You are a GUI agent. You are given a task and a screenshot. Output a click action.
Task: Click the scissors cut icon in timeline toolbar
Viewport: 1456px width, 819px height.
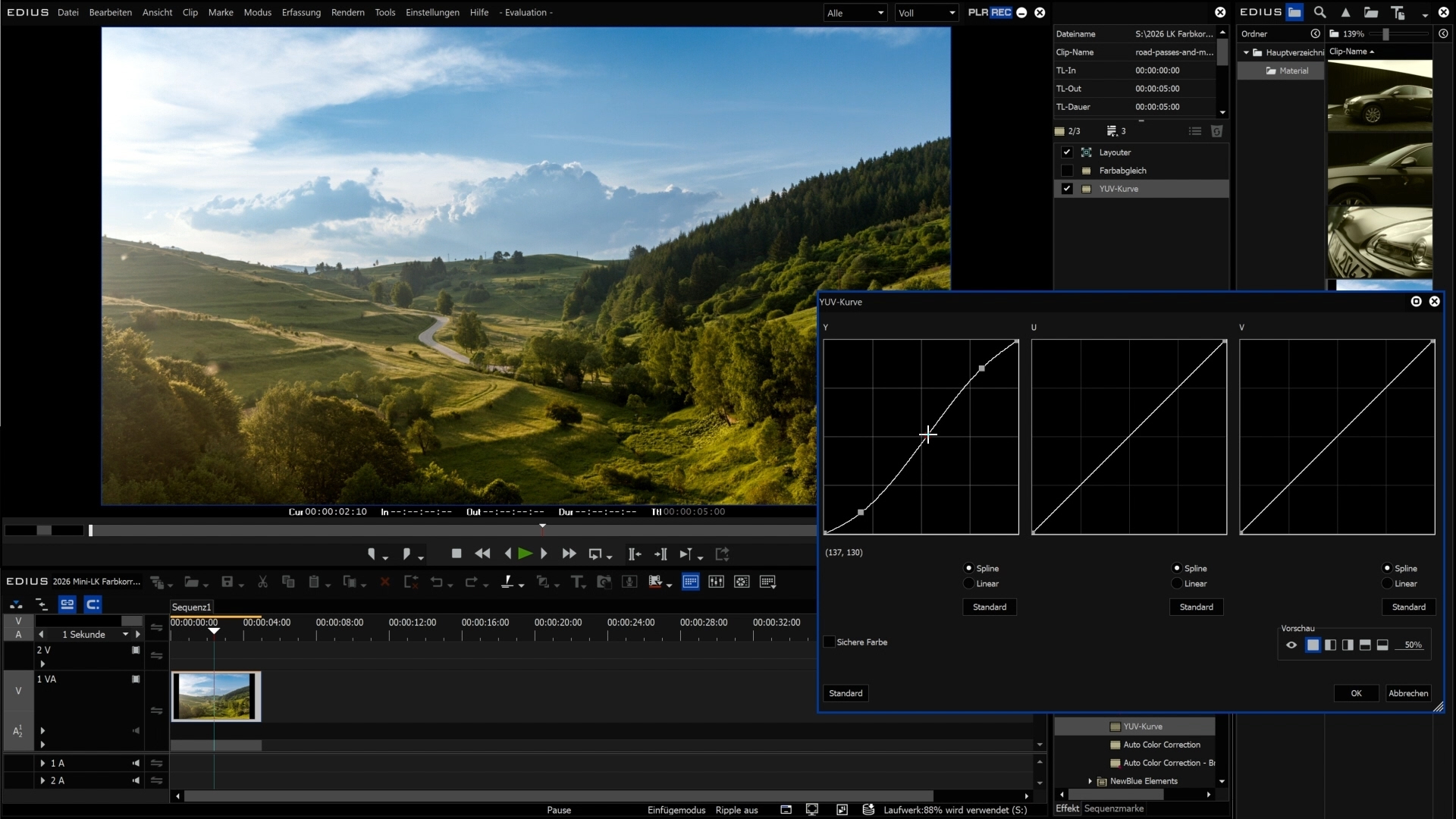pos(262,582)
